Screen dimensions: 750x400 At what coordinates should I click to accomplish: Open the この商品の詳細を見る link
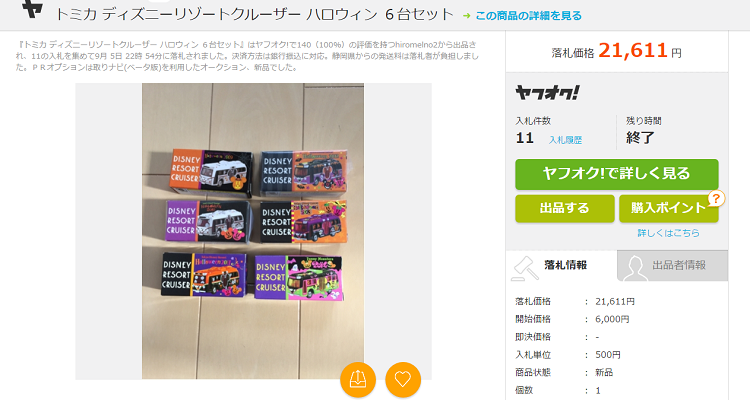coord(529,16)
